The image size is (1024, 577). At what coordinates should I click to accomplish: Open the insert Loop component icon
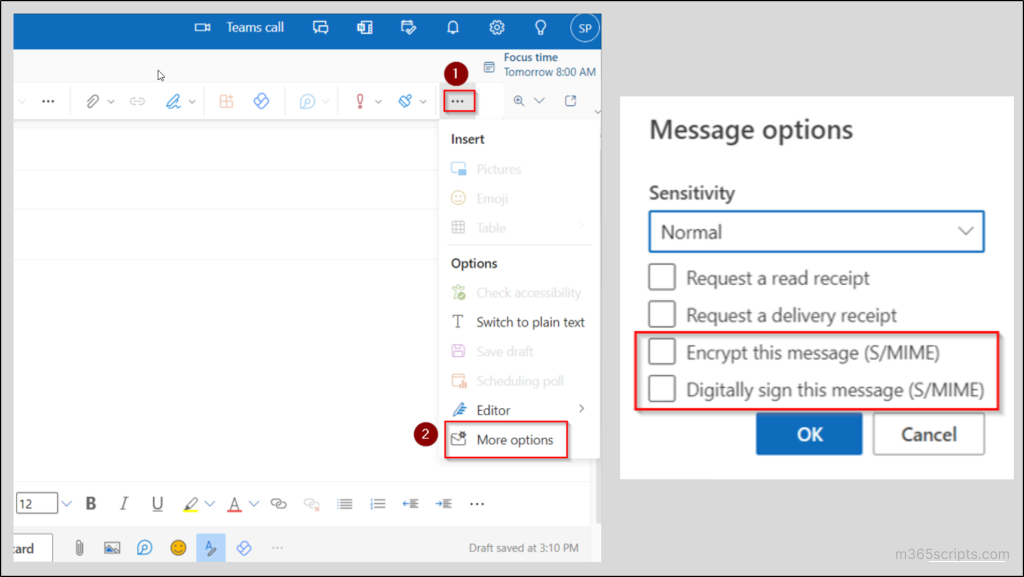point(260,100)
